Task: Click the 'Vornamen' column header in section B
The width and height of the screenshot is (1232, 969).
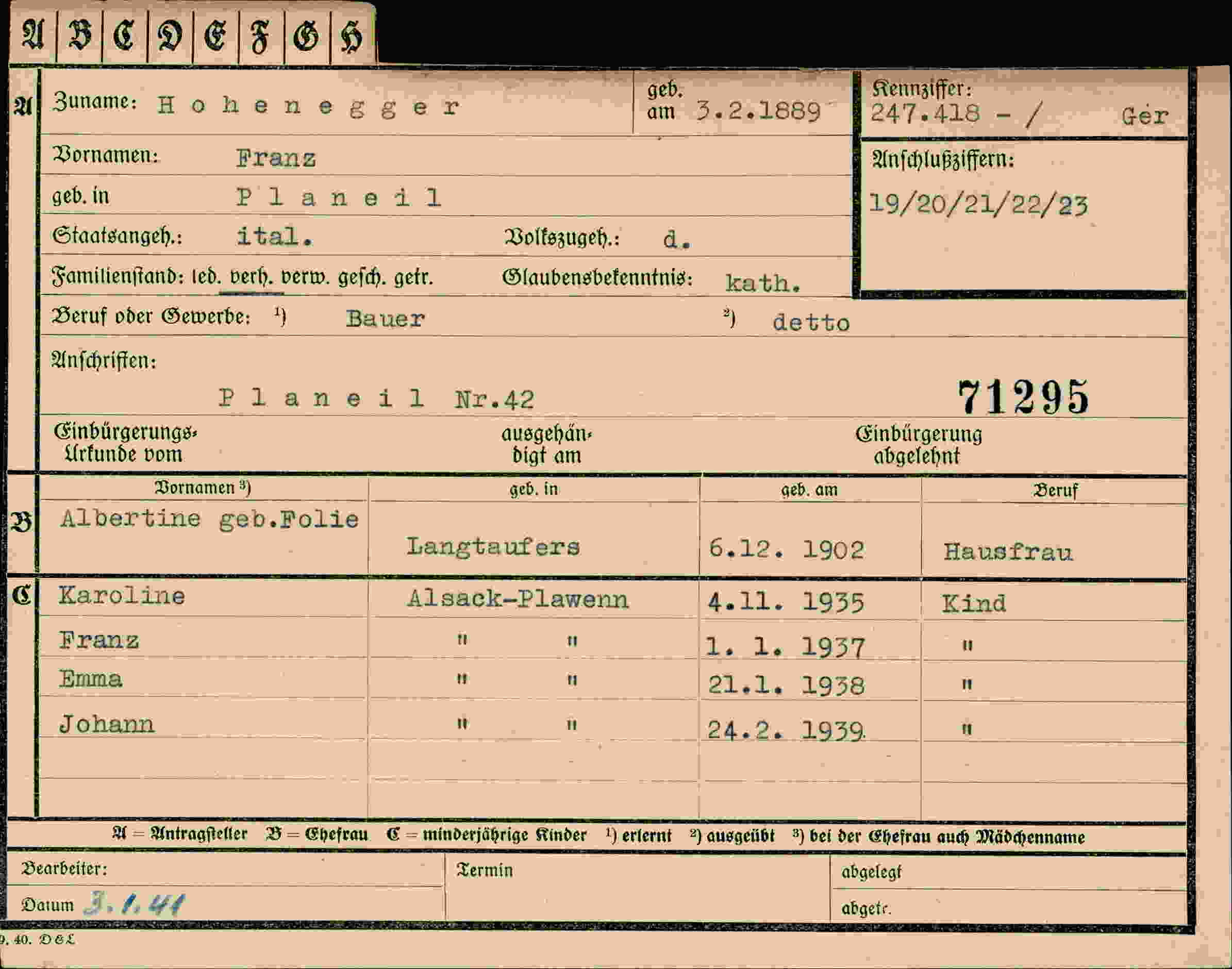Action: 203,488
